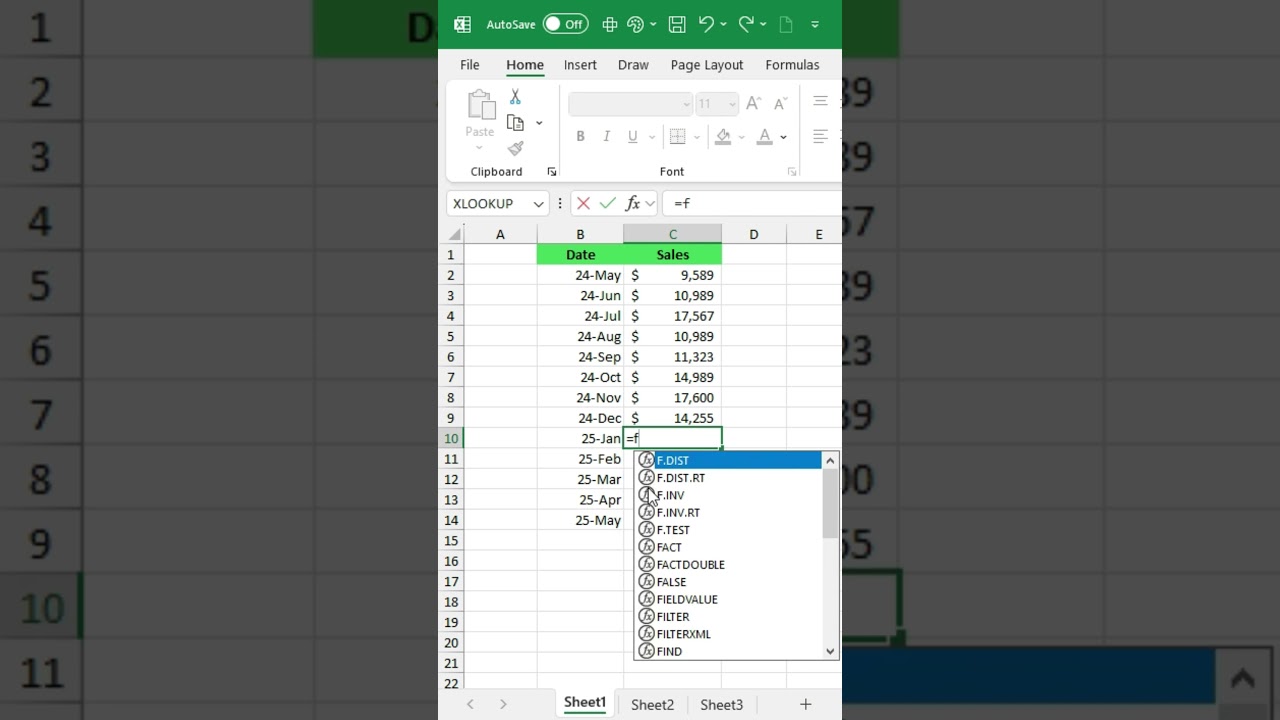
Task: Click Decrease Font Size icon
Action: [779, 104]
